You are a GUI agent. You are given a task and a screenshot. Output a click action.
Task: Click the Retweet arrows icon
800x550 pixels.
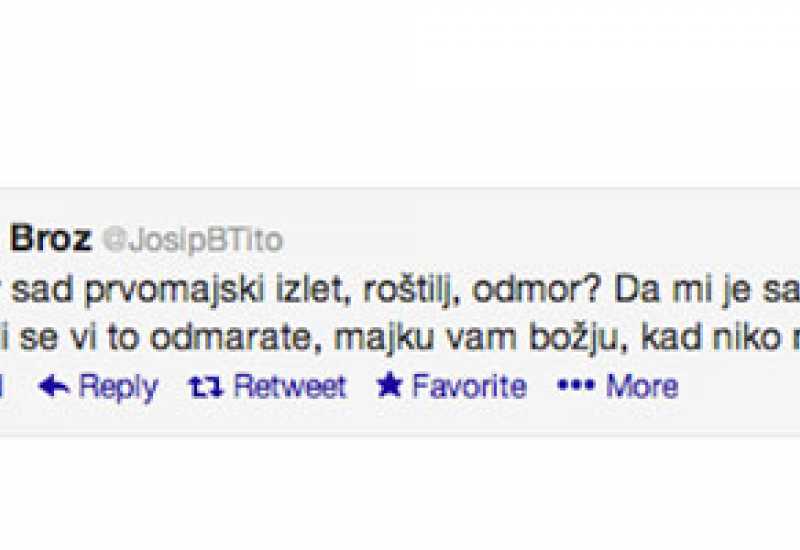pyautogui.click(x=206, y=387)
